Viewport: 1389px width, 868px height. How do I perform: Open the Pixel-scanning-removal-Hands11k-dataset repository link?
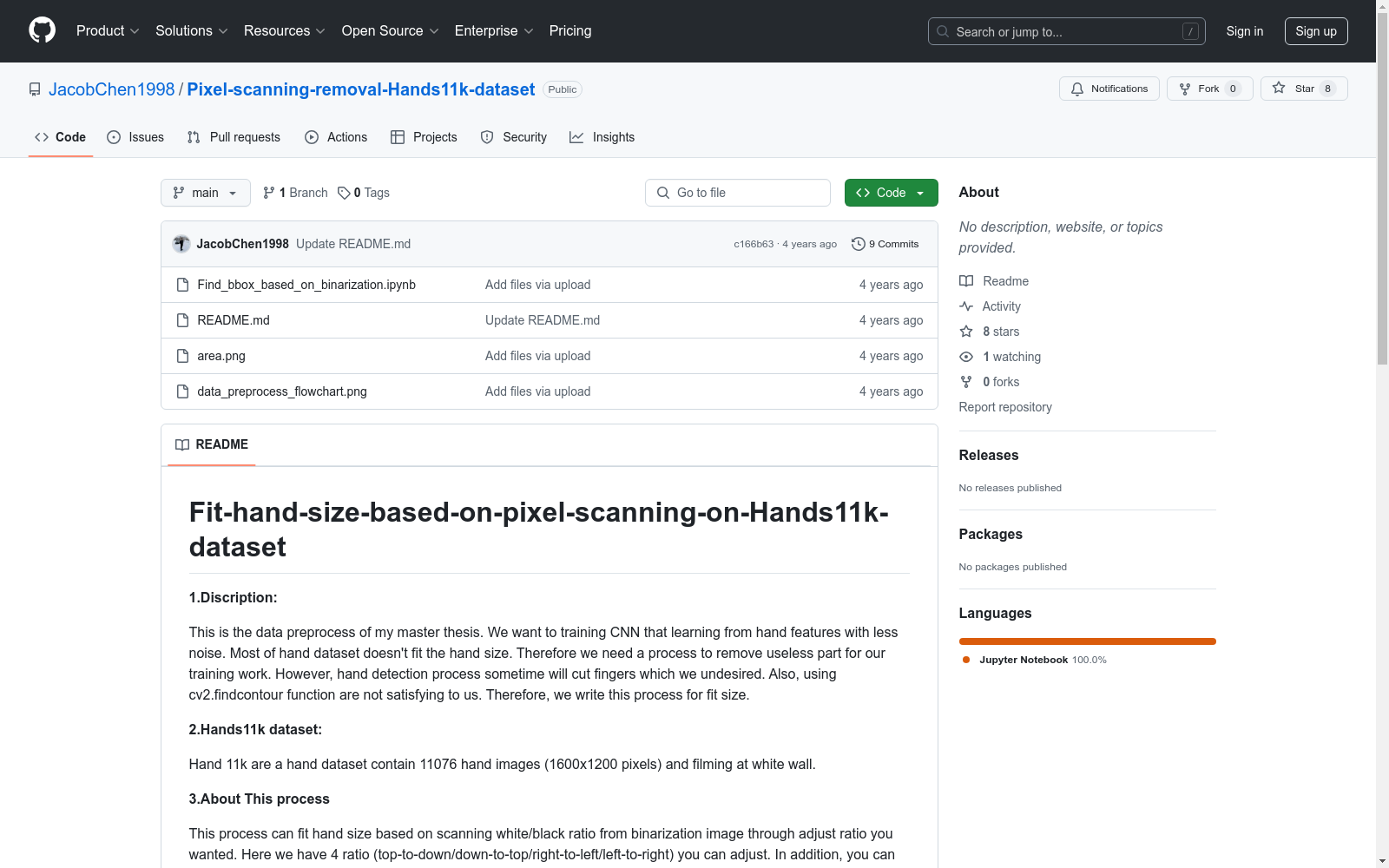click(361, 89)
